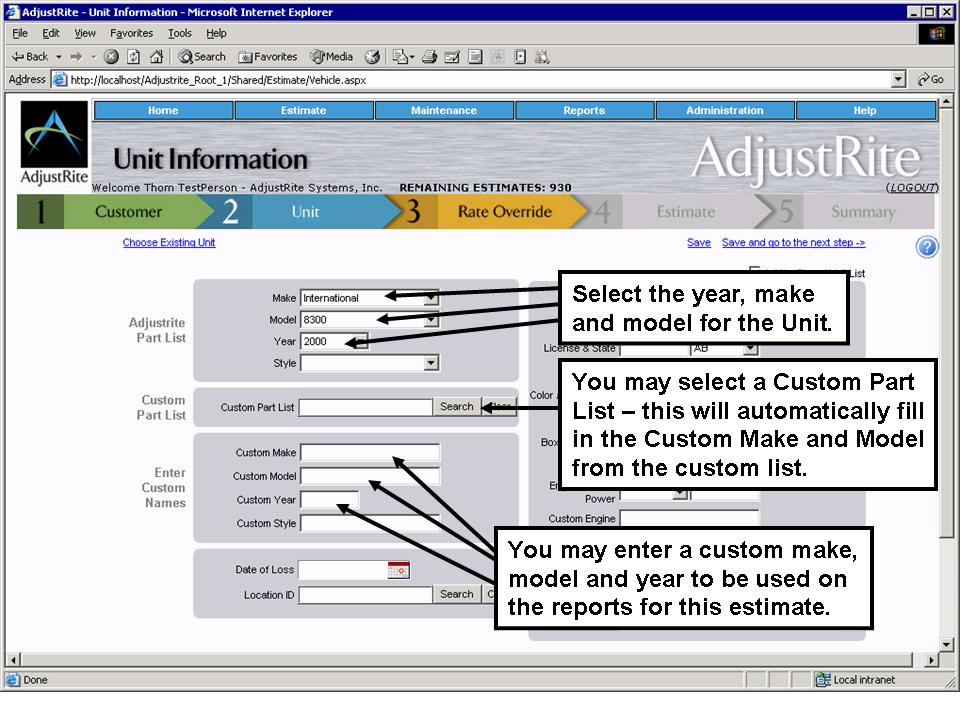Click the Save link

click(x=699, y=242)
